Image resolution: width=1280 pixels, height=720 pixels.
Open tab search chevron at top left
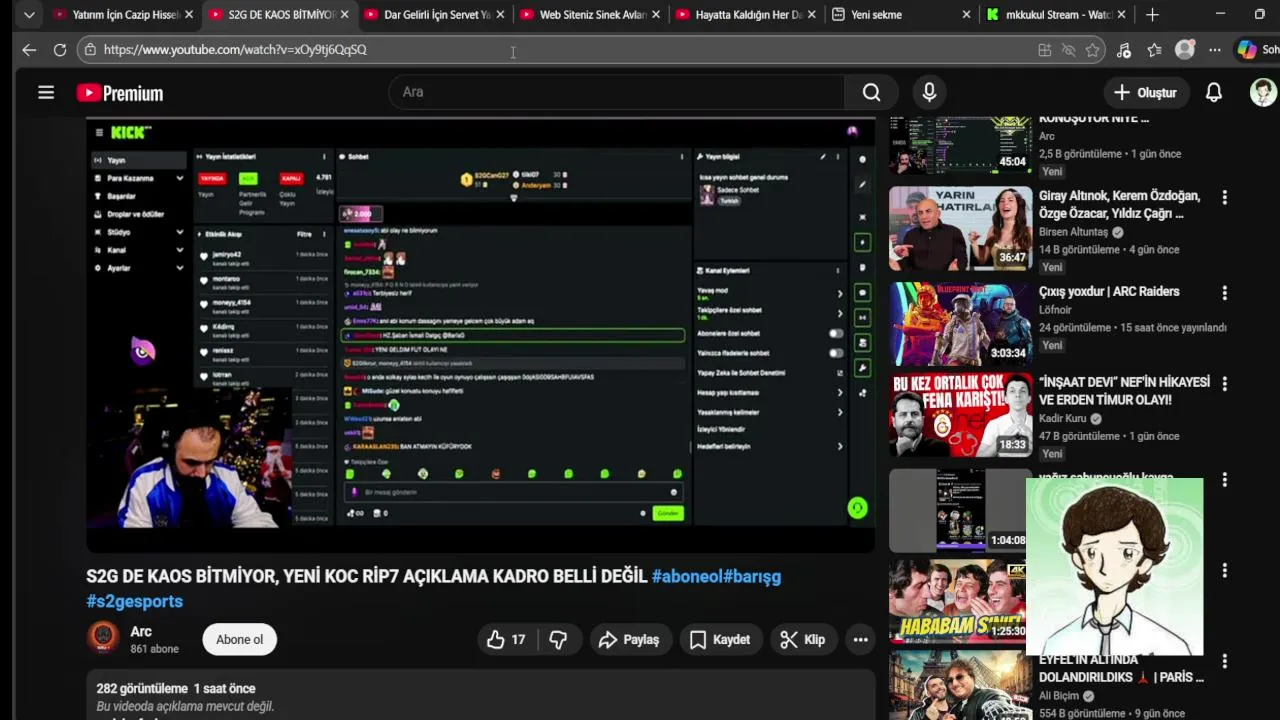point(29,15)
